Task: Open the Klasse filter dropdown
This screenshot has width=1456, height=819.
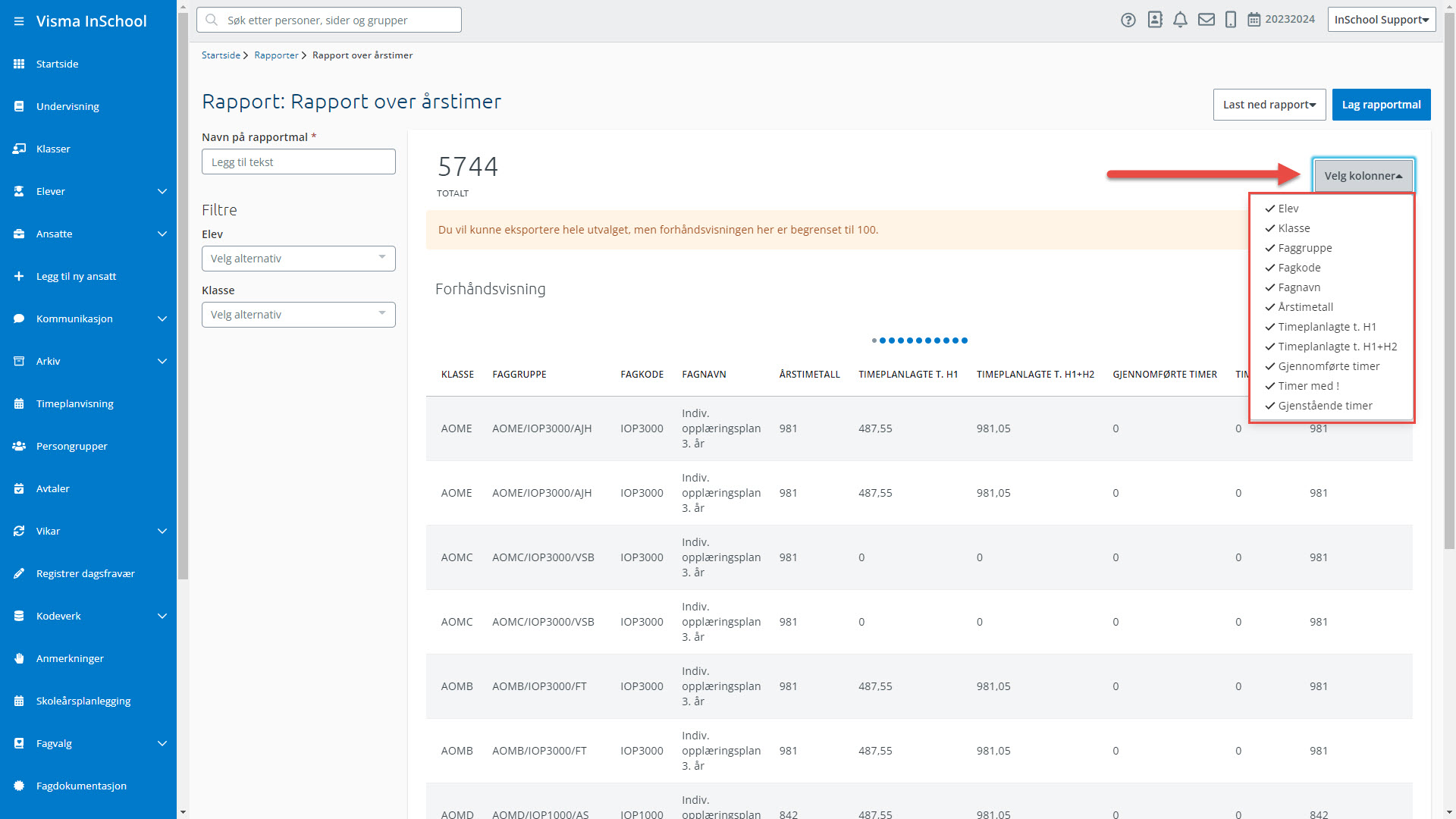Action: pos(299,315)
